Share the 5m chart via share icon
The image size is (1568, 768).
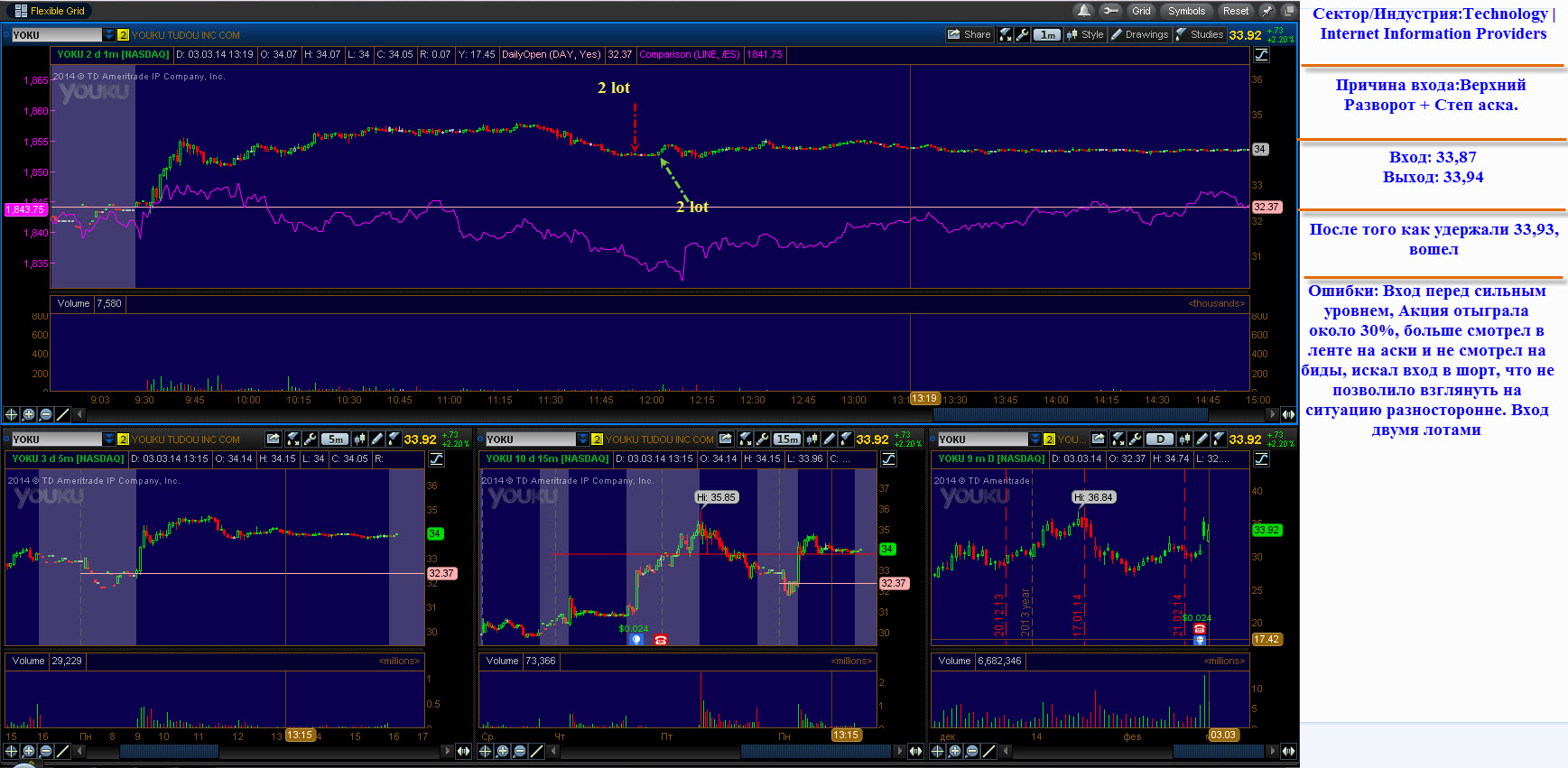tap(274, 439)
